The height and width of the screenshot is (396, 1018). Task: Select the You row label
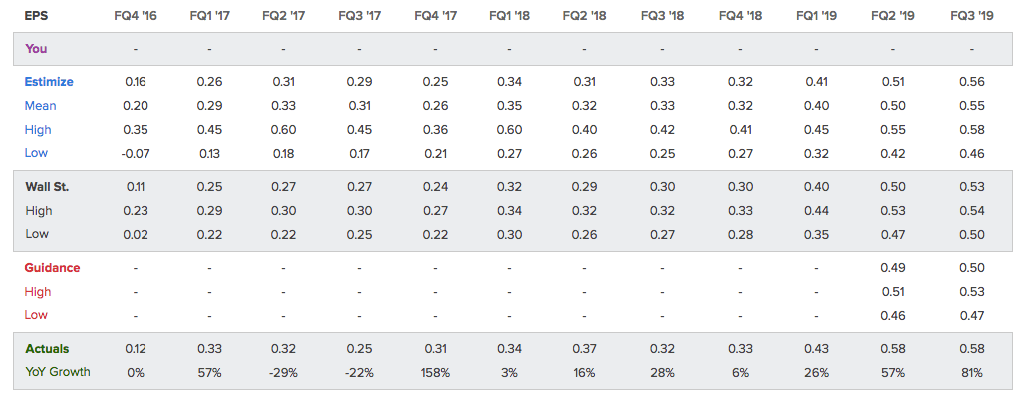(x=36, y=49)
